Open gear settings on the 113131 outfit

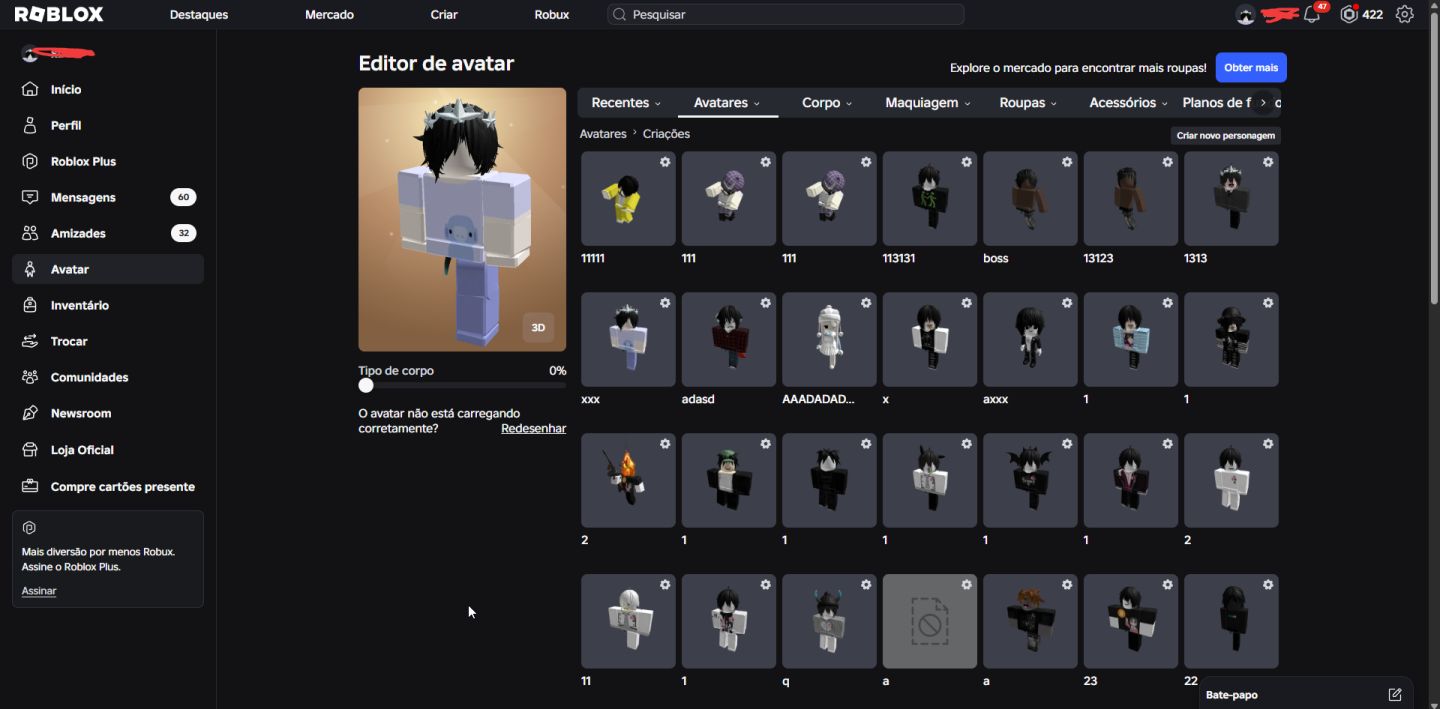pos(966,162)
